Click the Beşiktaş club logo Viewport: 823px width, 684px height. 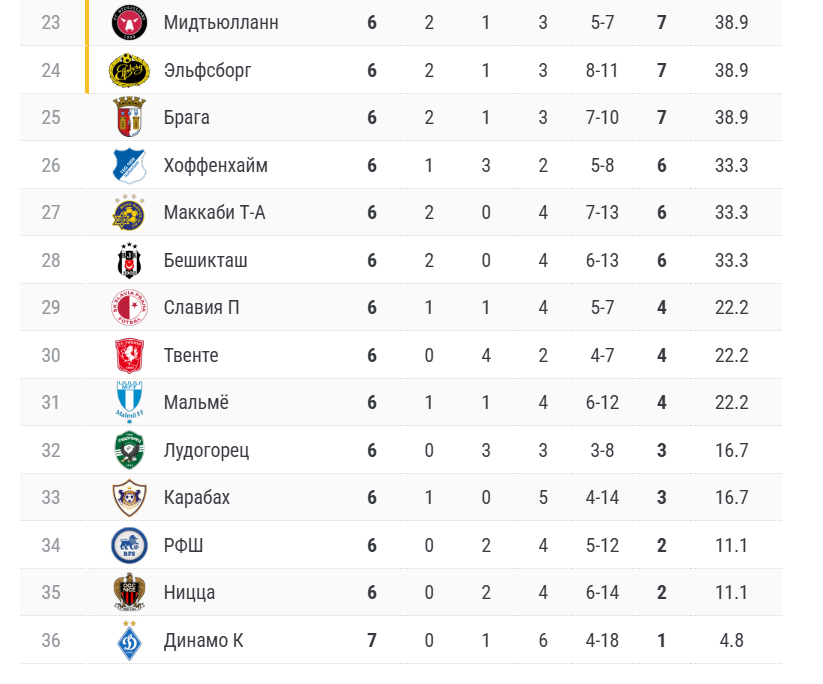point(129,260)
